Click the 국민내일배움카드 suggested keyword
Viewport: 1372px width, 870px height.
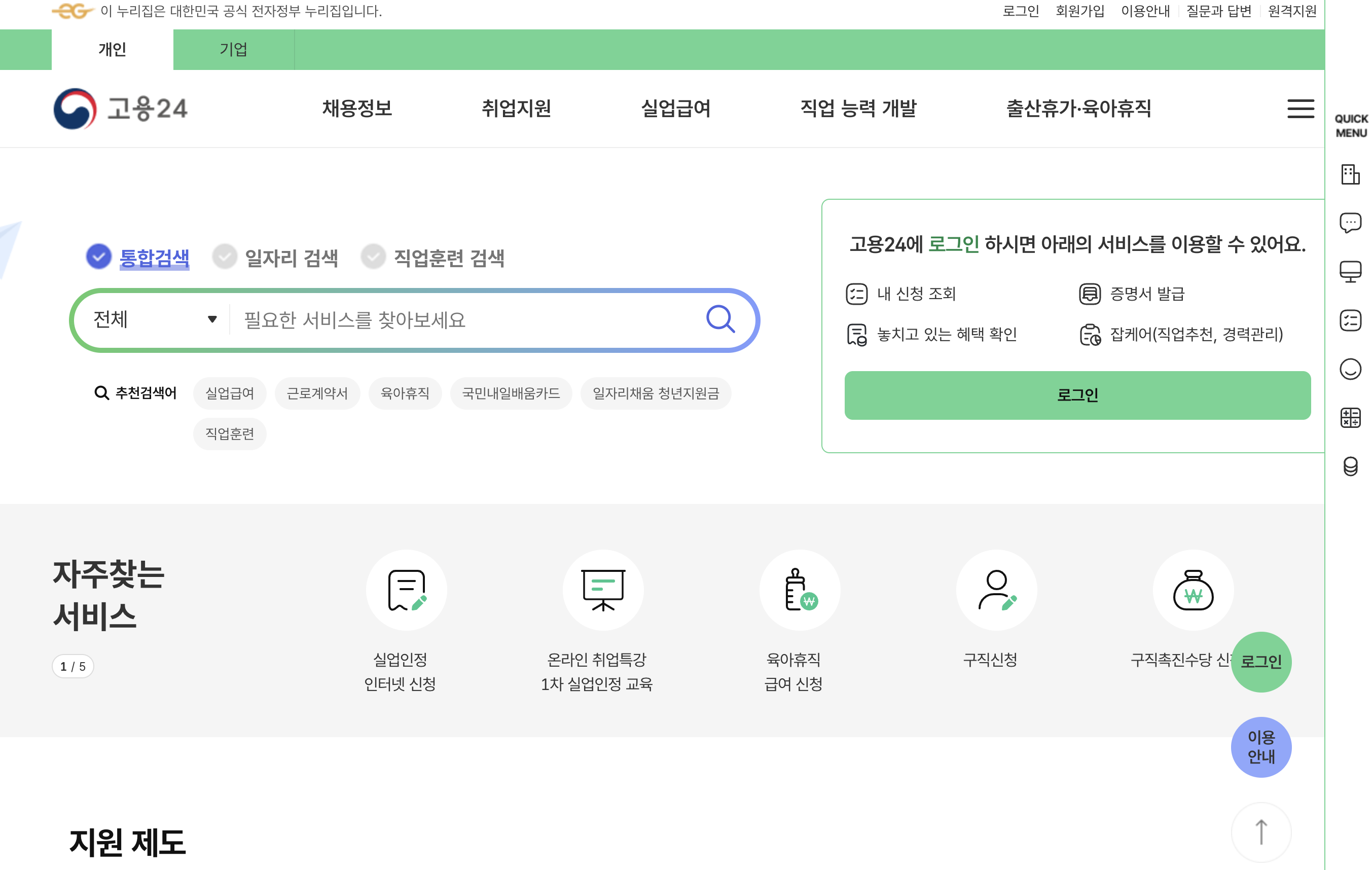(511, 393)
